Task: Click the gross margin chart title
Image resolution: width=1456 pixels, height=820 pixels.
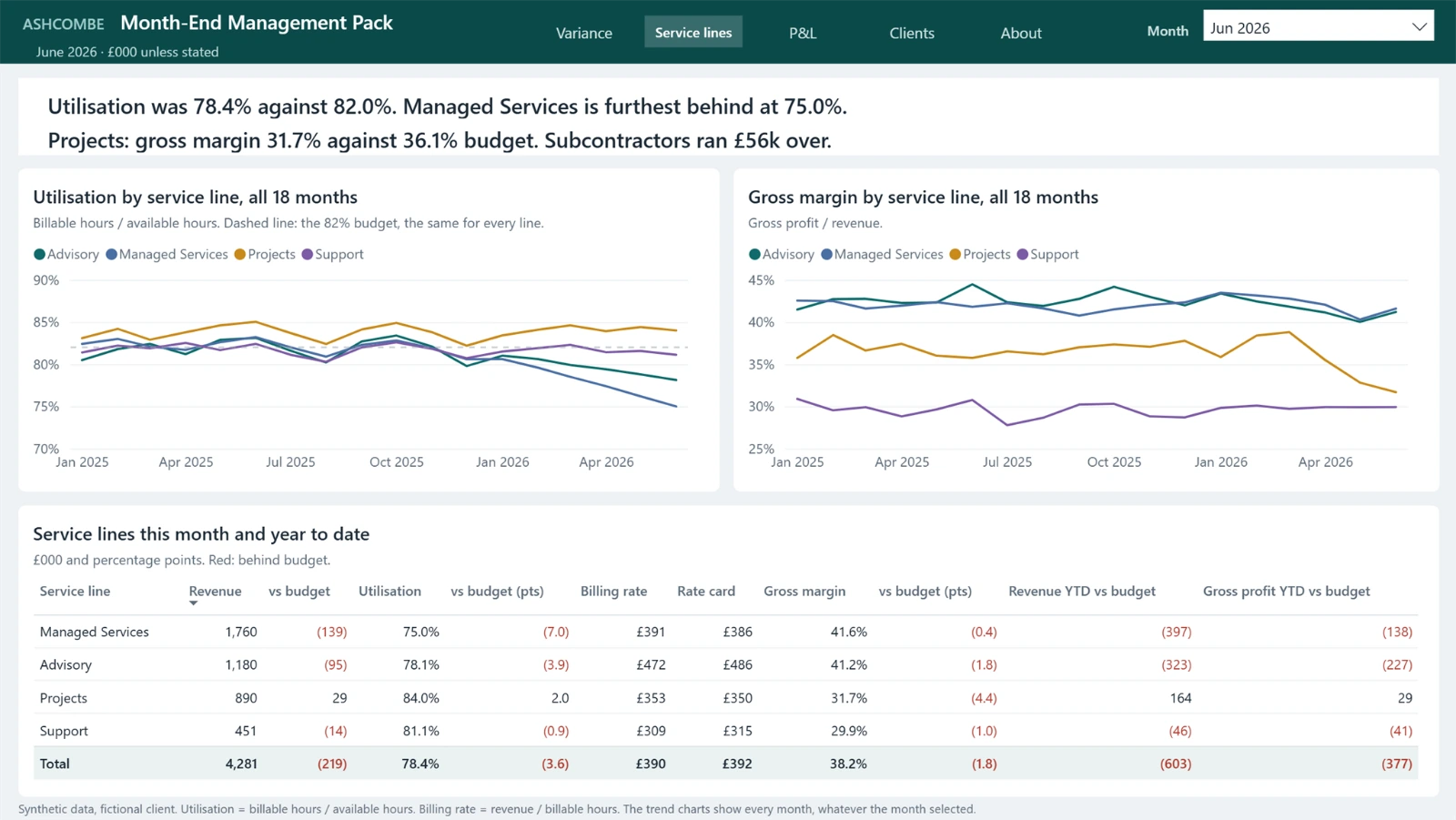Action: pos(923,197)
